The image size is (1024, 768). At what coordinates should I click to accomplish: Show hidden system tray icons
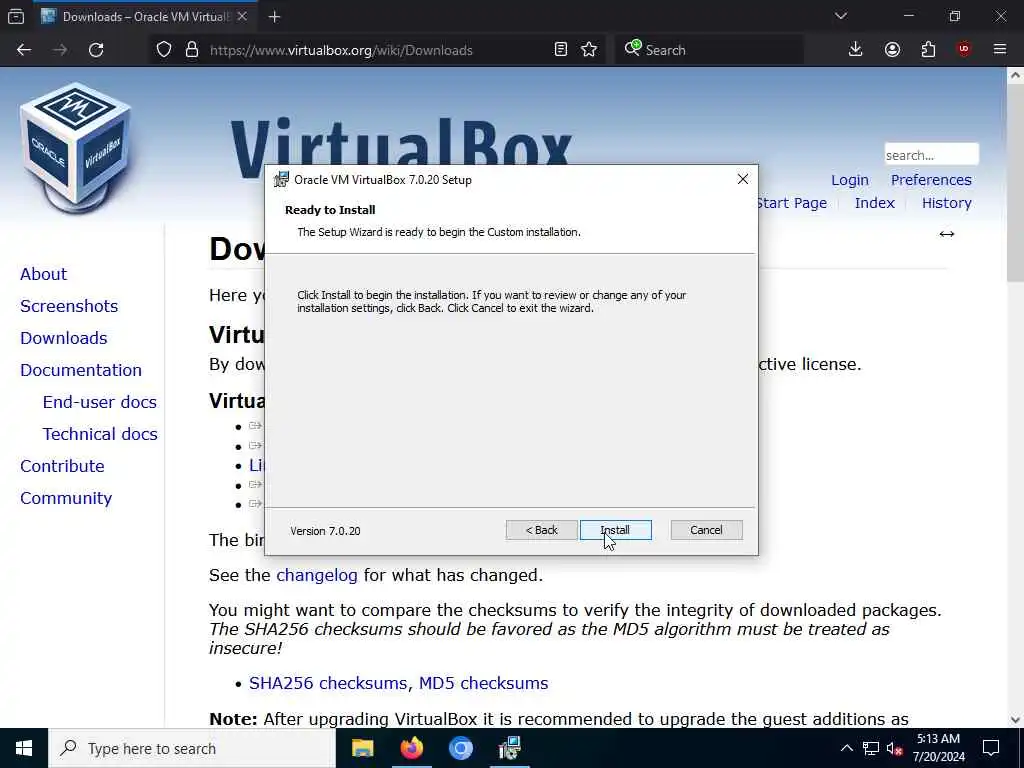[x=846, y=748]
